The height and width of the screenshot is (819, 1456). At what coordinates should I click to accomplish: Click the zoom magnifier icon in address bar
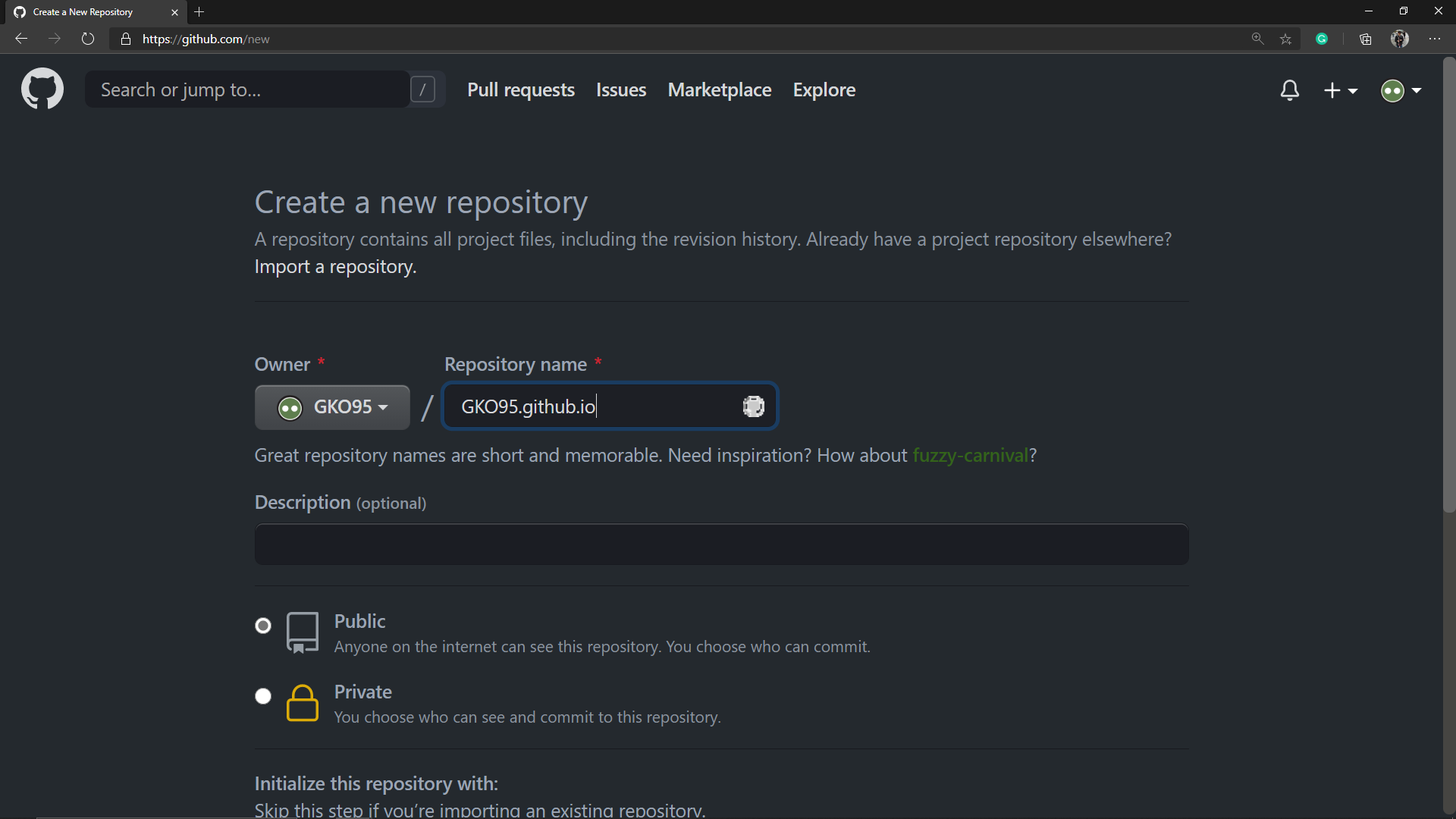[1257, 39]
